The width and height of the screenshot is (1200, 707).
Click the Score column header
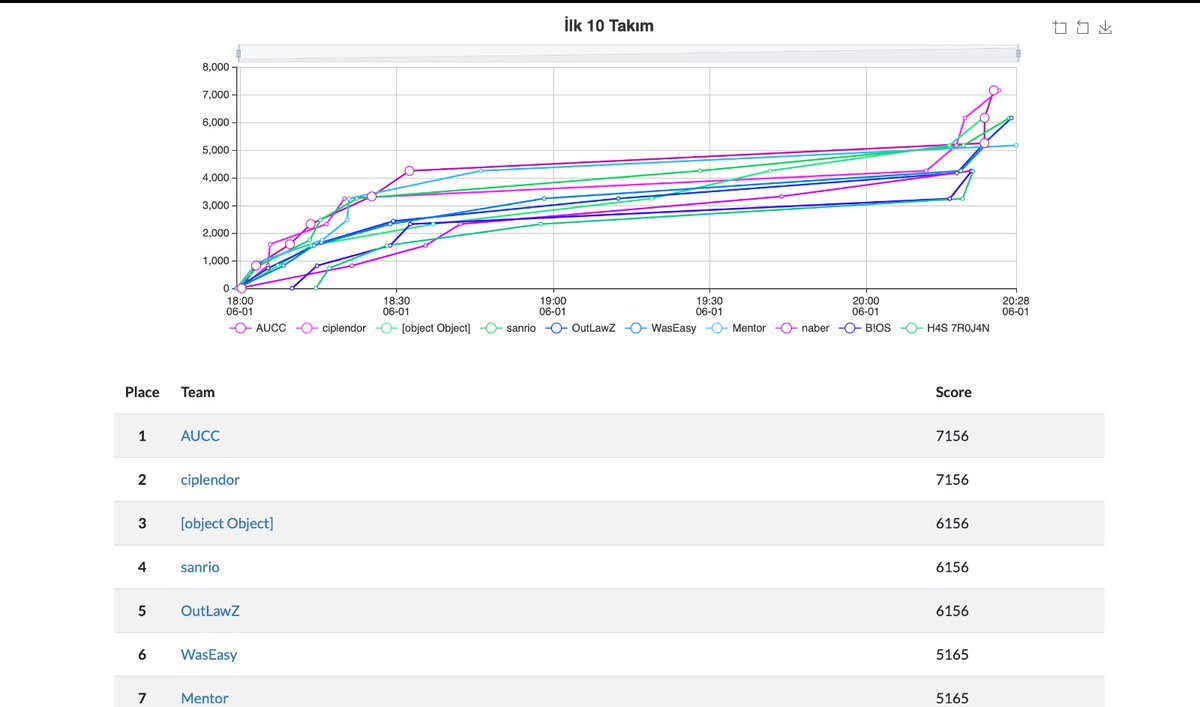click(x=953, y=392)
